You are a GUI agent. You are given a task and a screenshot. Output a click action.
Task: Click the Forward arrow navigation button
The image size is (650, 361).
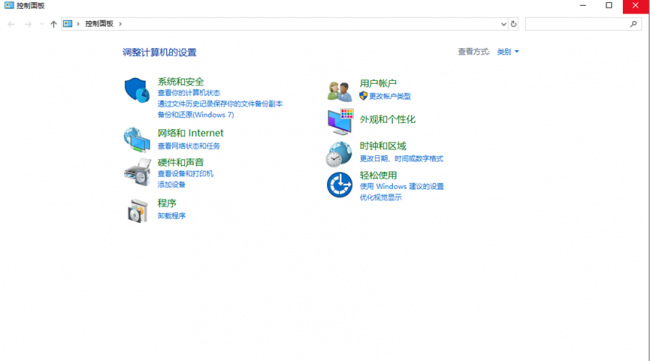coord(28,24)
